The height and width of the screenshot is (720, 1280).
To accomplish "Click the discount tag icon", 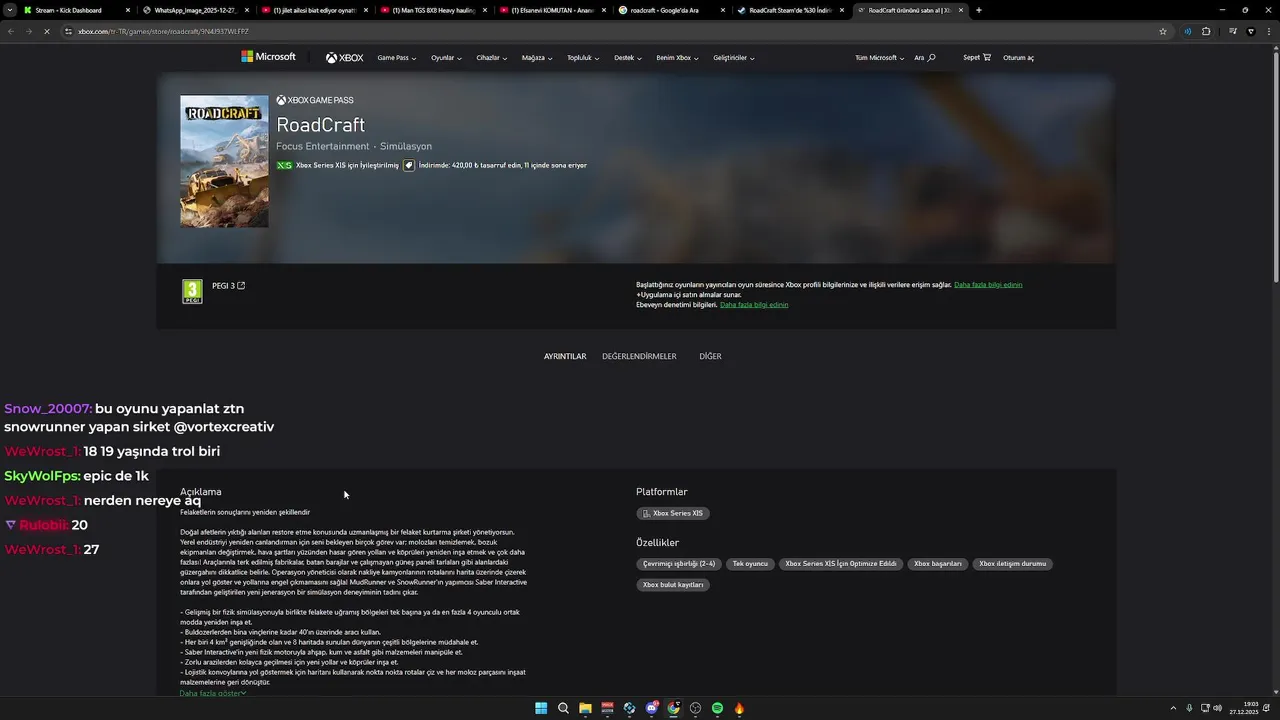I will click(409, 165).
